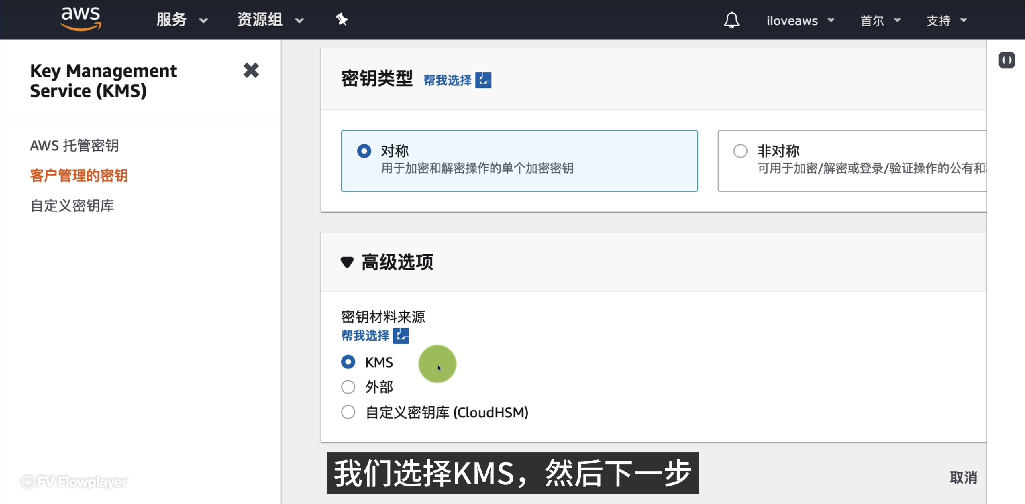Open 客户管理的密钥 in sidebar
Viewport: 1025px width, 504px height.
(78, 175)
